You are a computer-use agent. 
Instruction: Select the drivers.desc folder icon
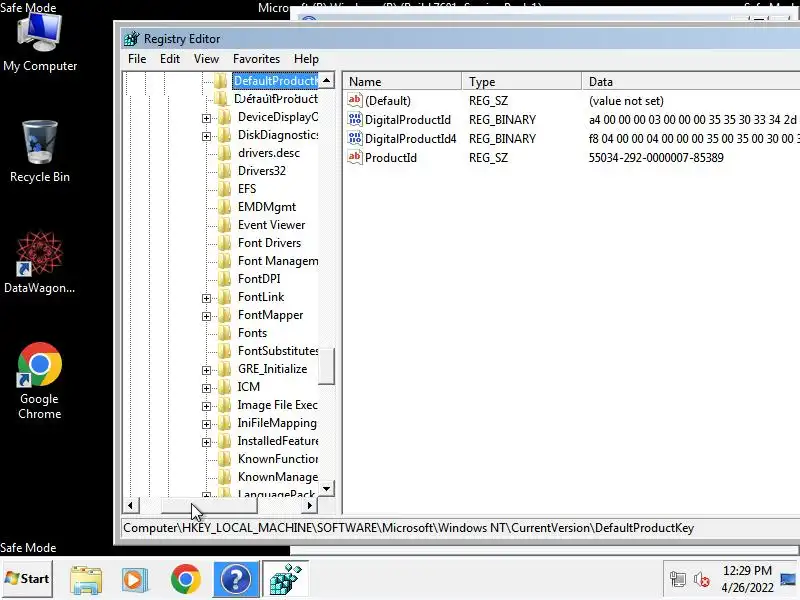point(224,153)
